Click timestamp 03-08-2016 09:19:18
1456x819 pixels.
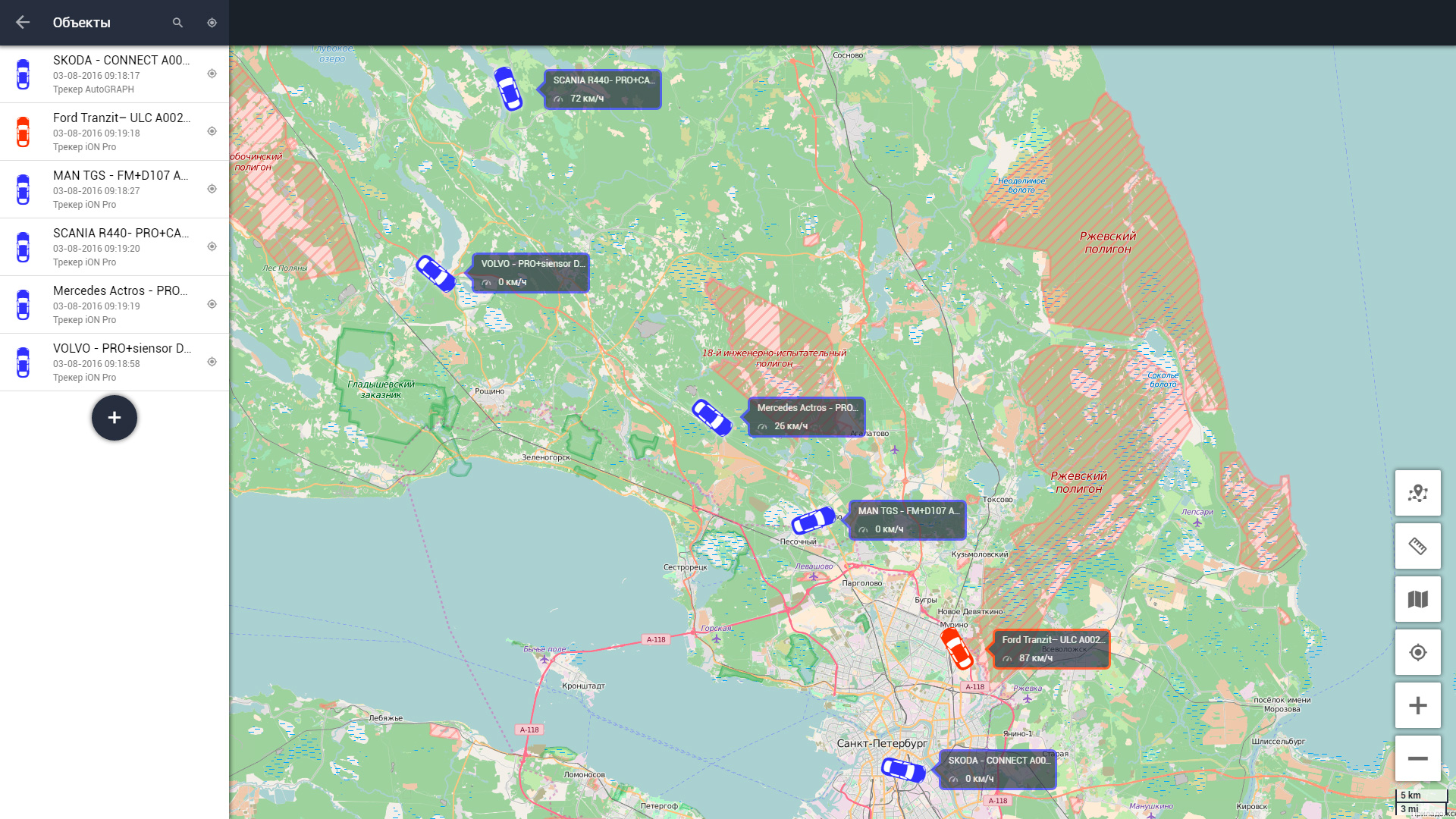pyautogui.click(x=96, y=133)
